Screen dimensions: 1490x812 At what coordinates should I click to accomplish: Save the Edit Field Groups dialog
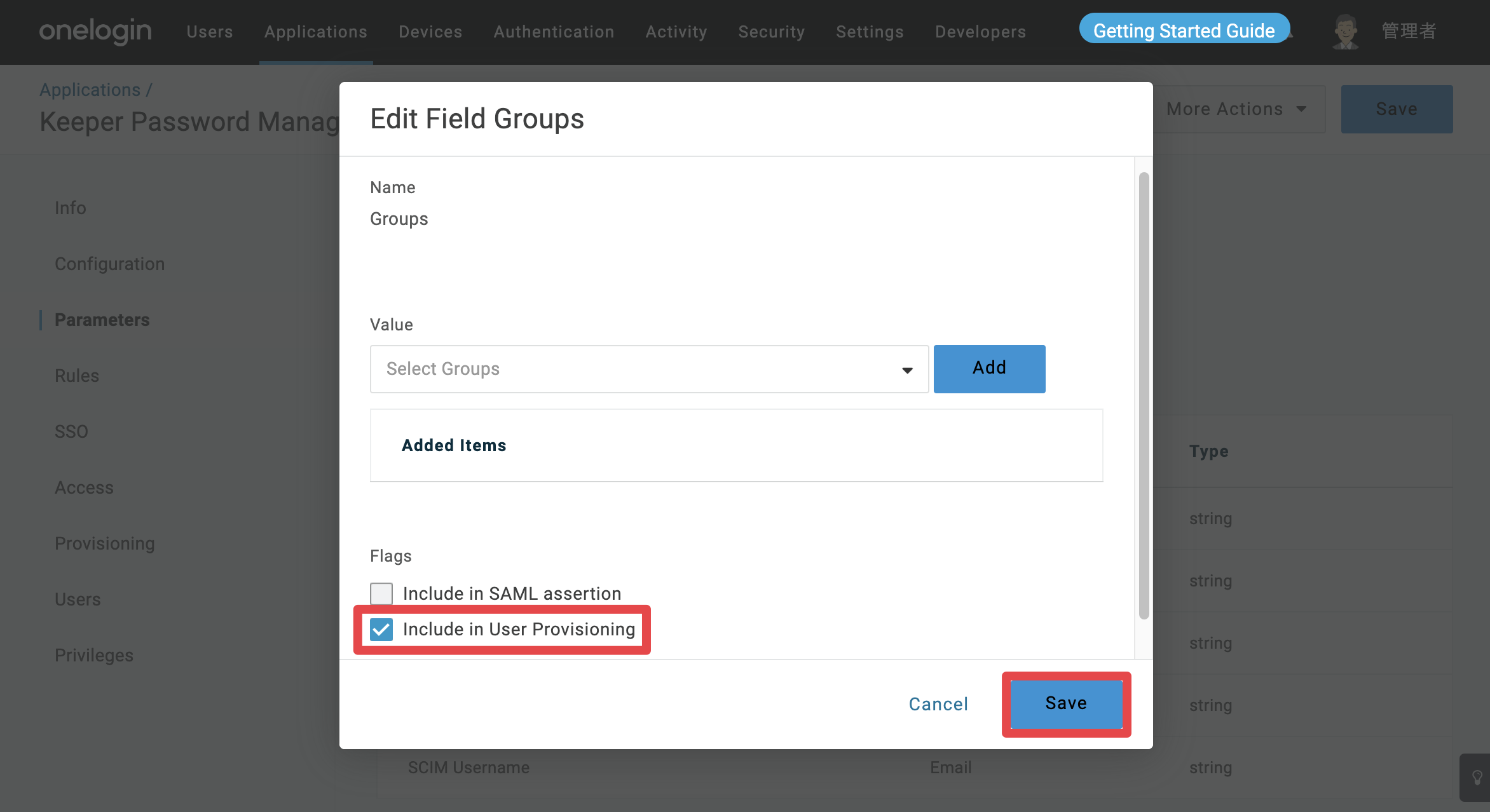1066,704
